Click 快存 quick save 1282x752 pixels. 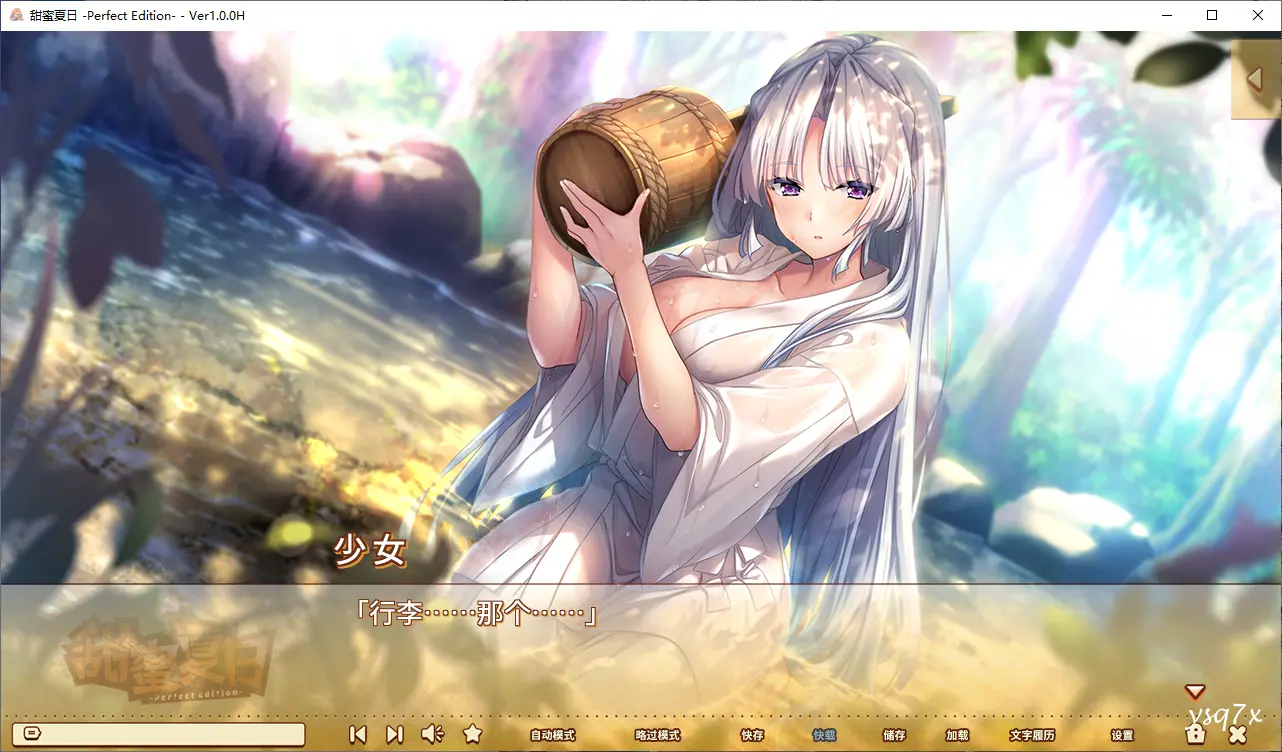752,735
